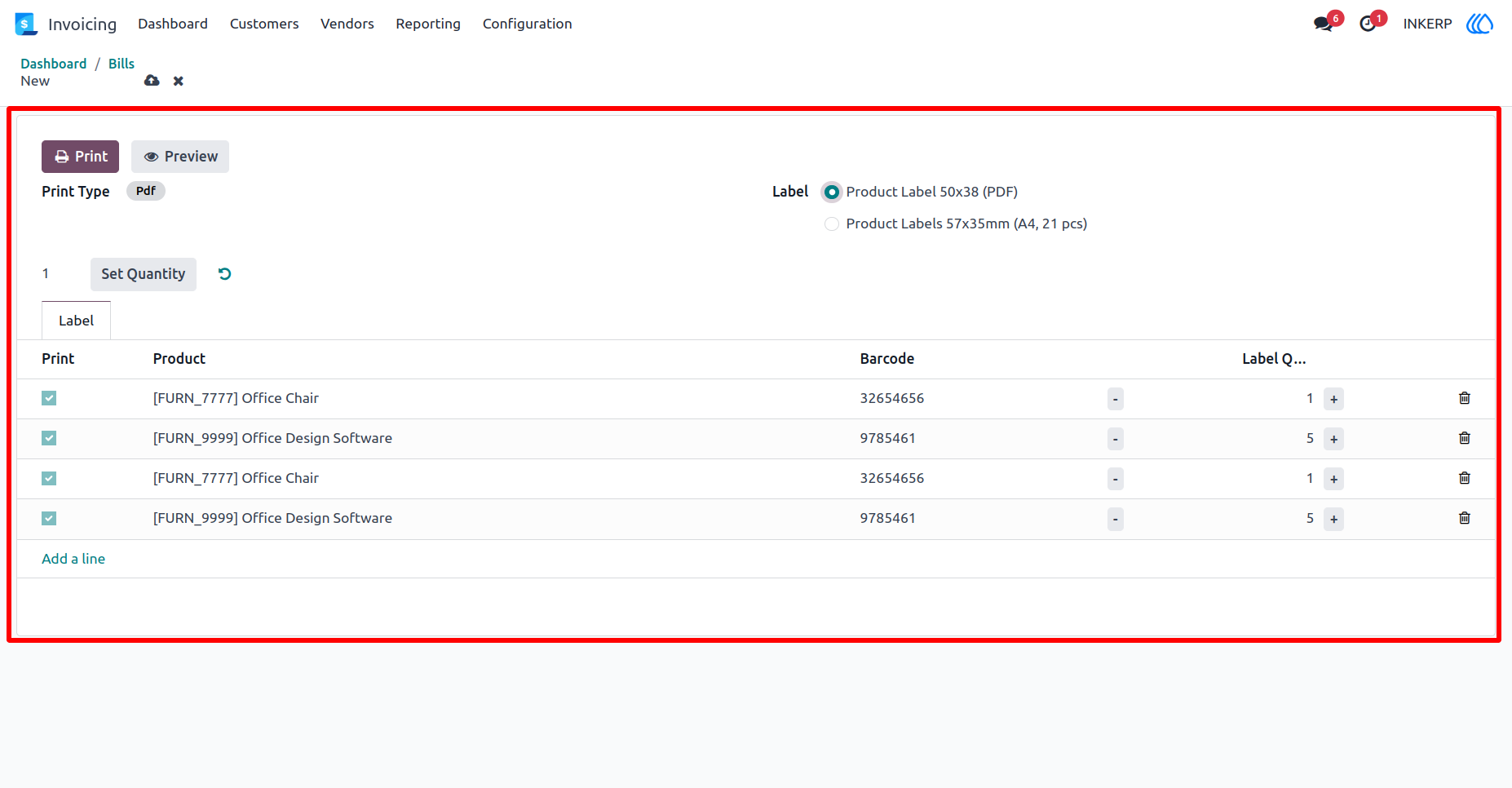Uncheck Print for last Office Design Software row

tap(49, 518)
